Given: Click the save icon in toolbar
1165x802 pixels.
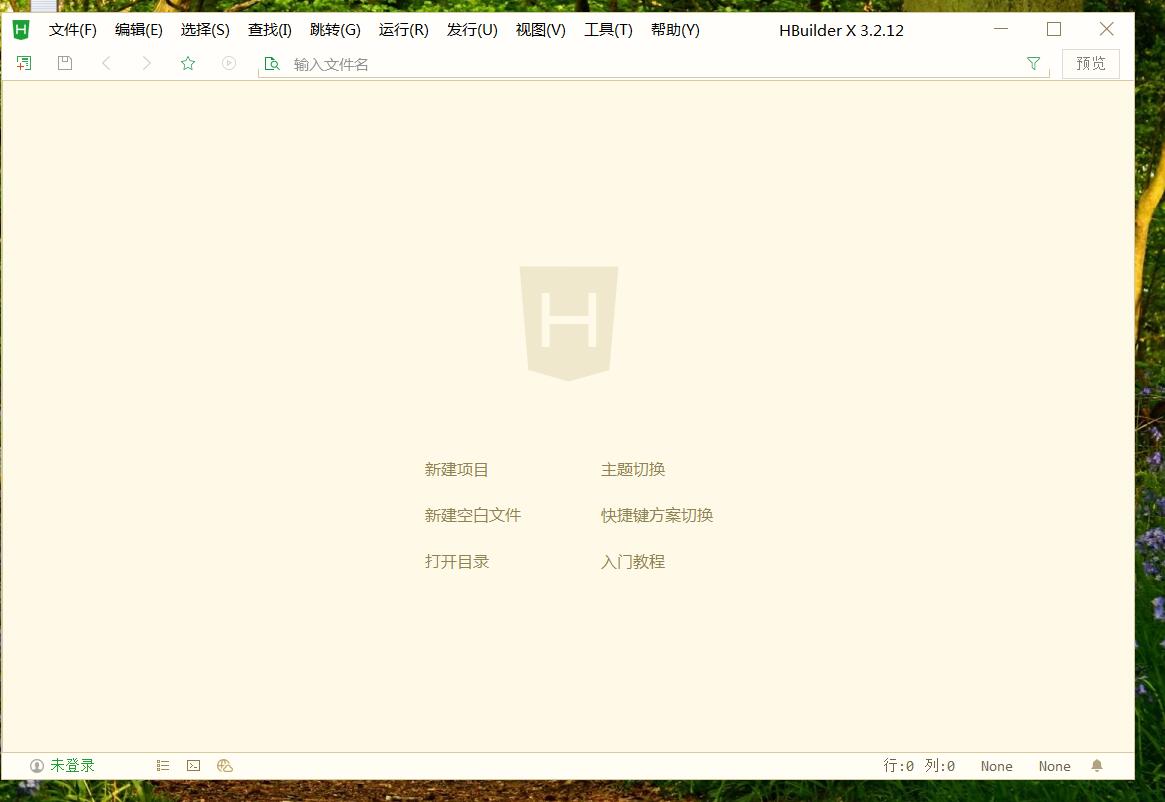Looking at the screenshot, I should pyautogui.click(x=65, y=64).
